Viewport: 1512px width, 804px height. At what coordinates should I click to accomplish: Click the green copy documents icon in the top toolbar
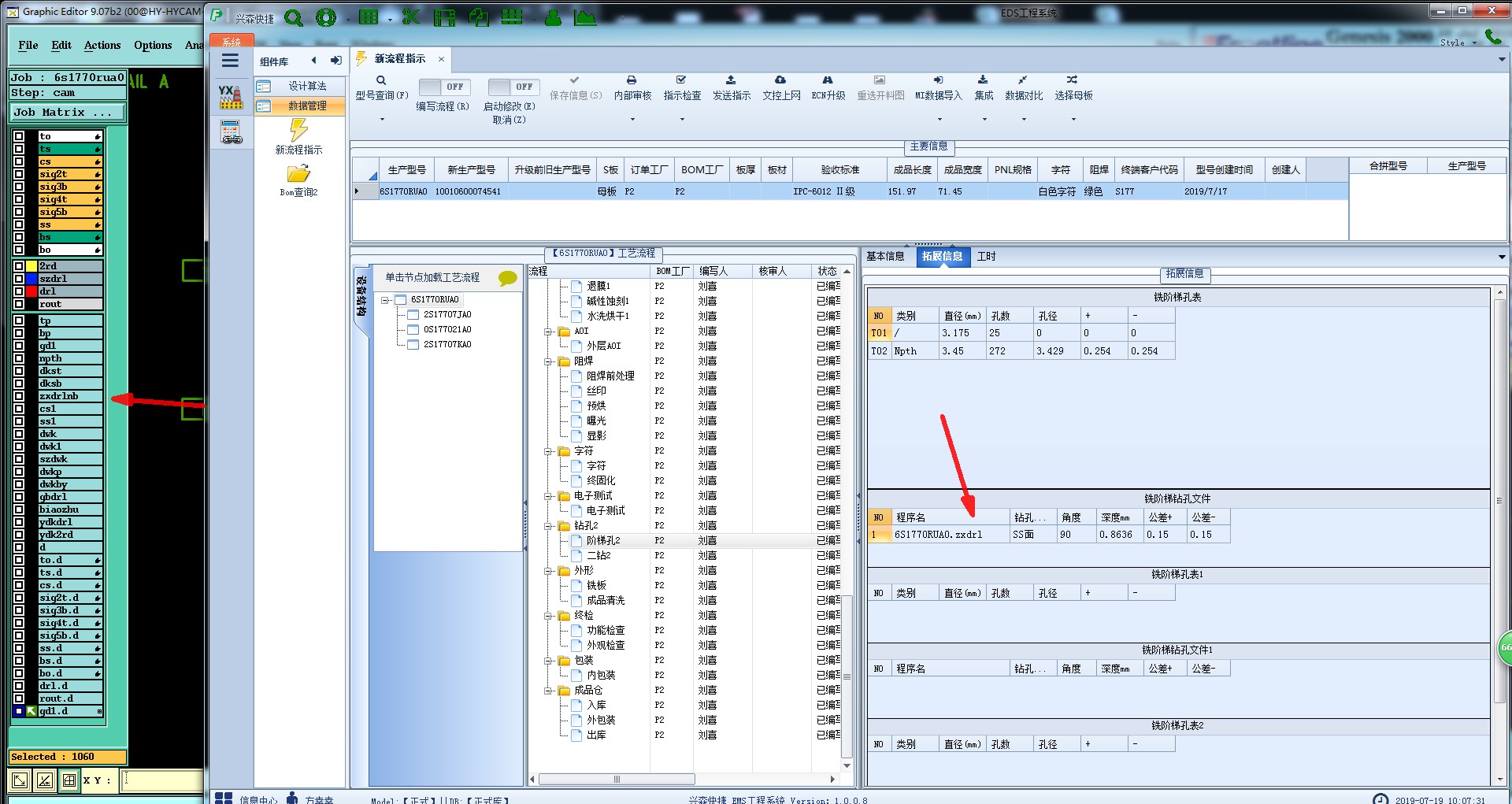pyautogui.click(x=478, y=17)
